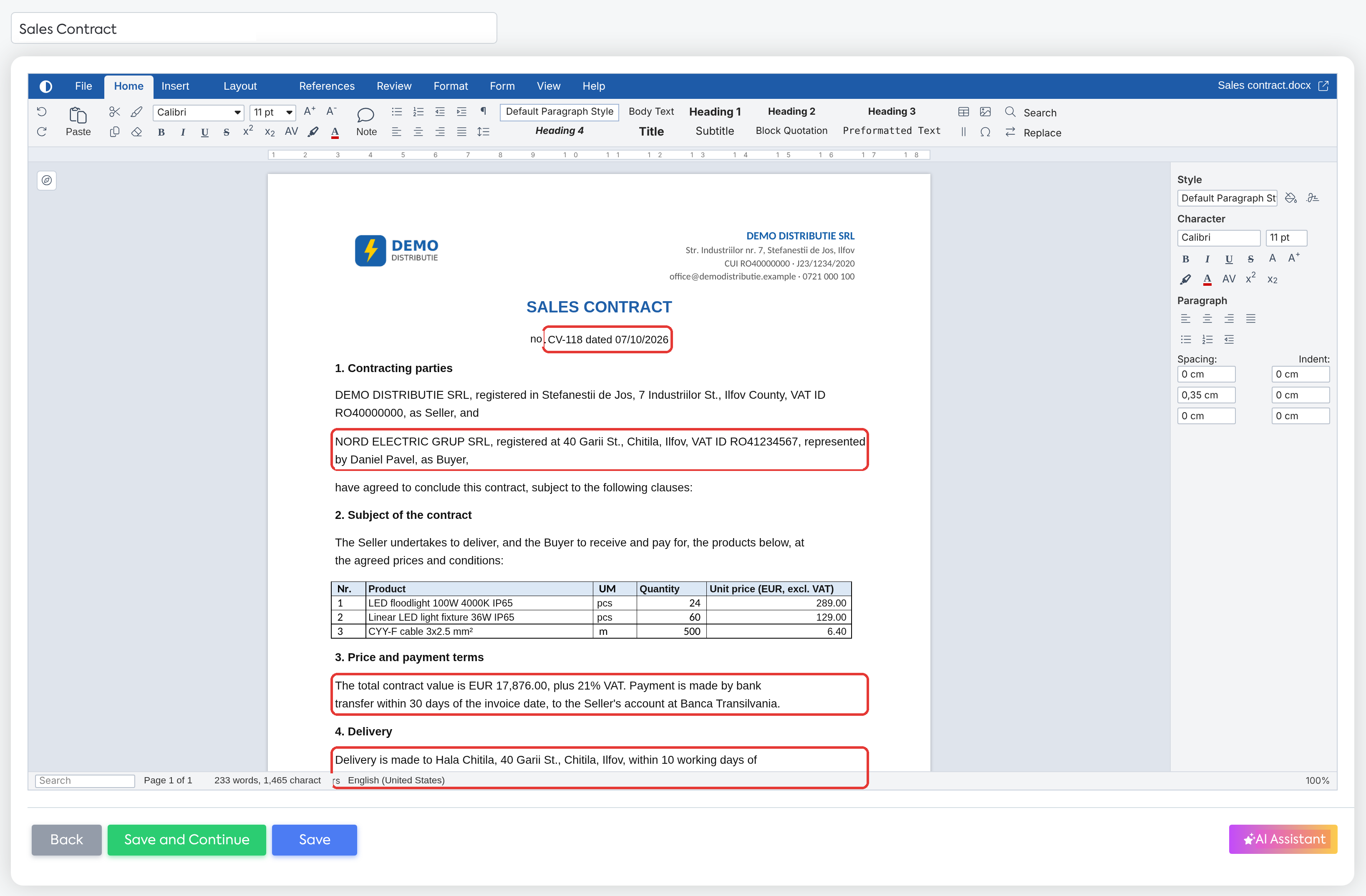
Task: Insert a comment using Note icon
Action: (x=366, y=121)
